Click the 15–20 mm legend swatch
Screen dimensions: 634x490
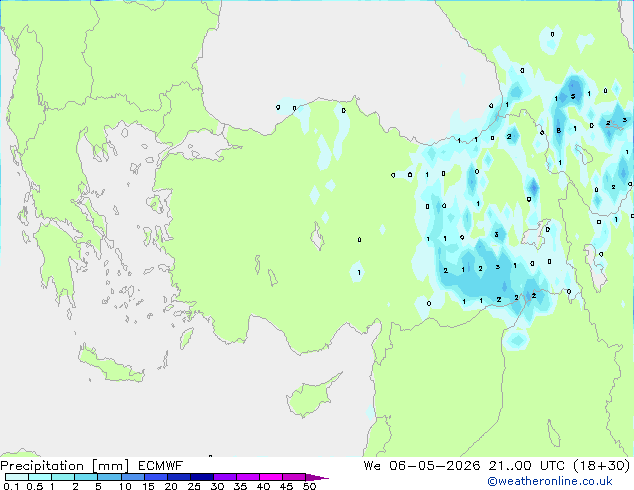[x=155, y=477]
